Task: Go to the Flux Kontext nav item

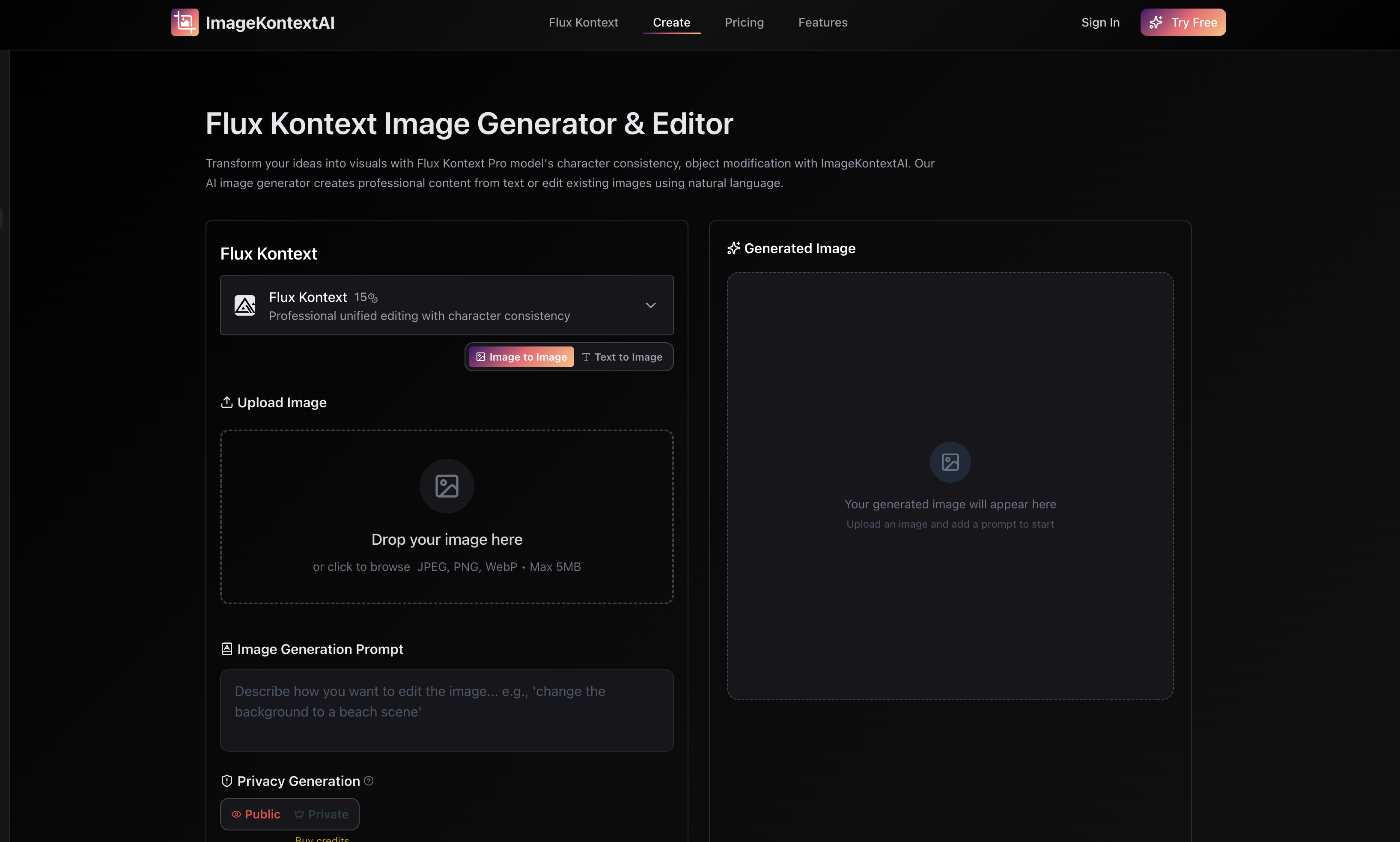Action: [583, 22]
